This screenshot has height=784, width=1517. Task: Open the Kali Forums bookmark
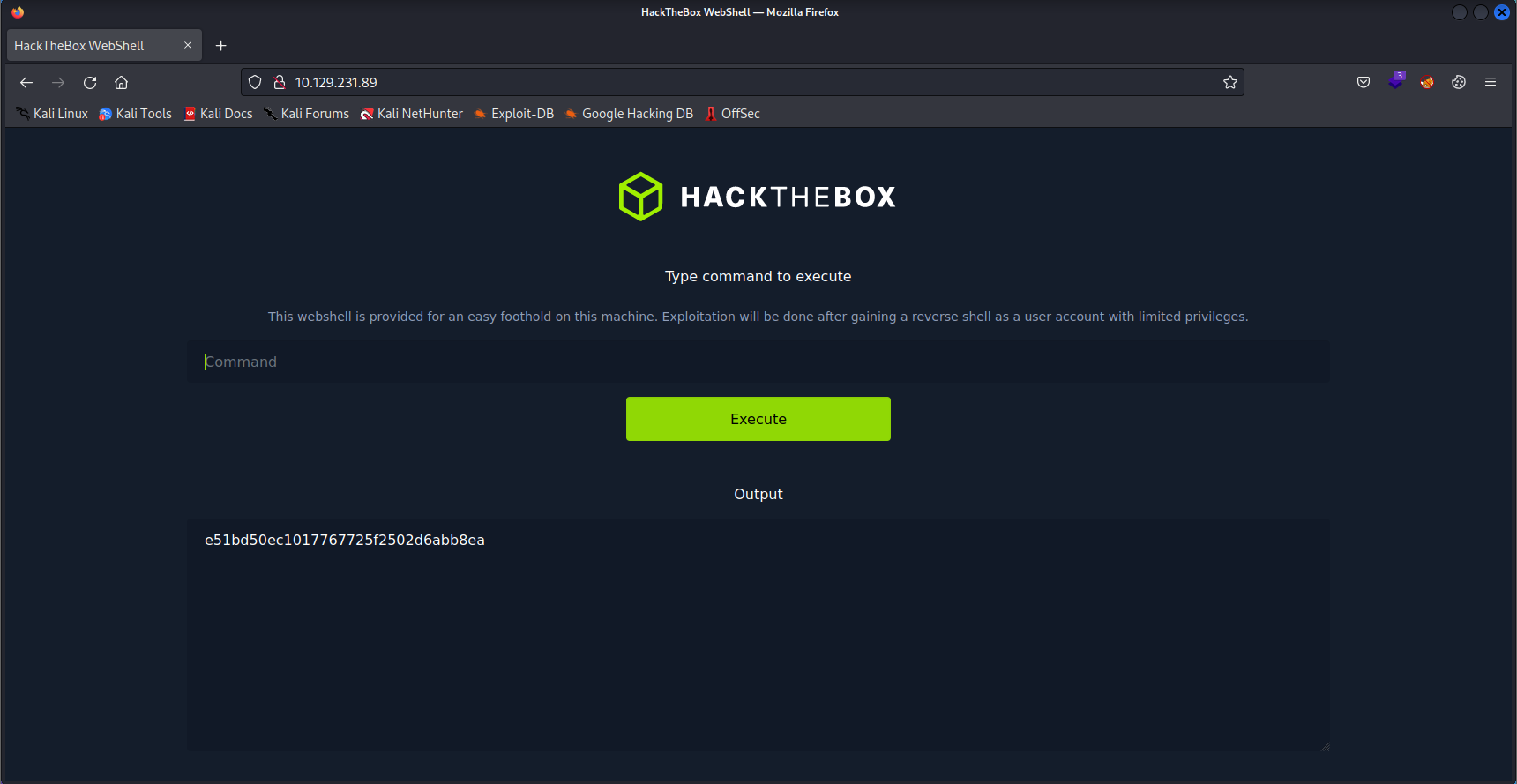(306, 114)
